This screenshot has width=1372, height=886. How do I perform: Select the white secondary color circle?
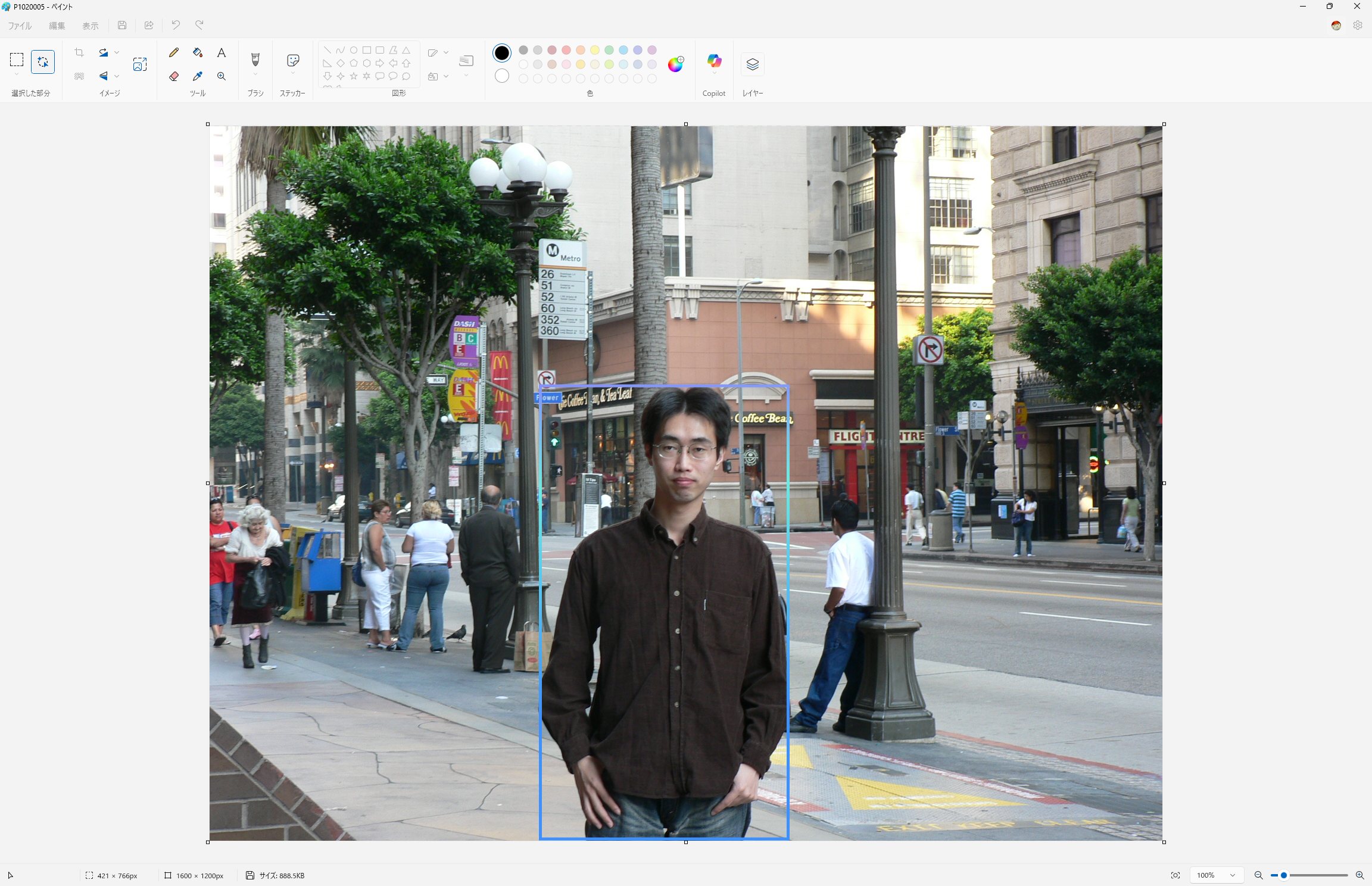(x=502, y=76)
